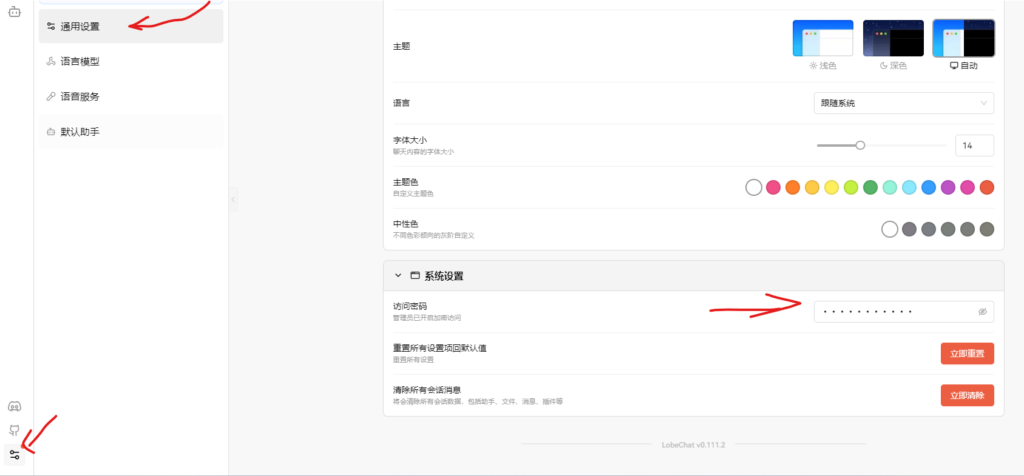Open the settings sliders icon at rail bottom
Viewport: 1024px width, 476px height.
tap(14, 454)
